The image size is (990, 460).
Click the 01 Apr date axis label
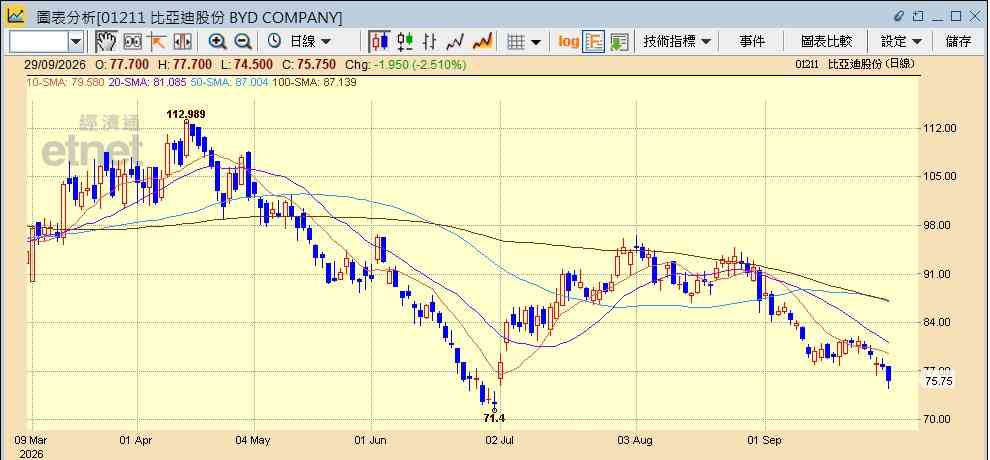coord(135,440)
